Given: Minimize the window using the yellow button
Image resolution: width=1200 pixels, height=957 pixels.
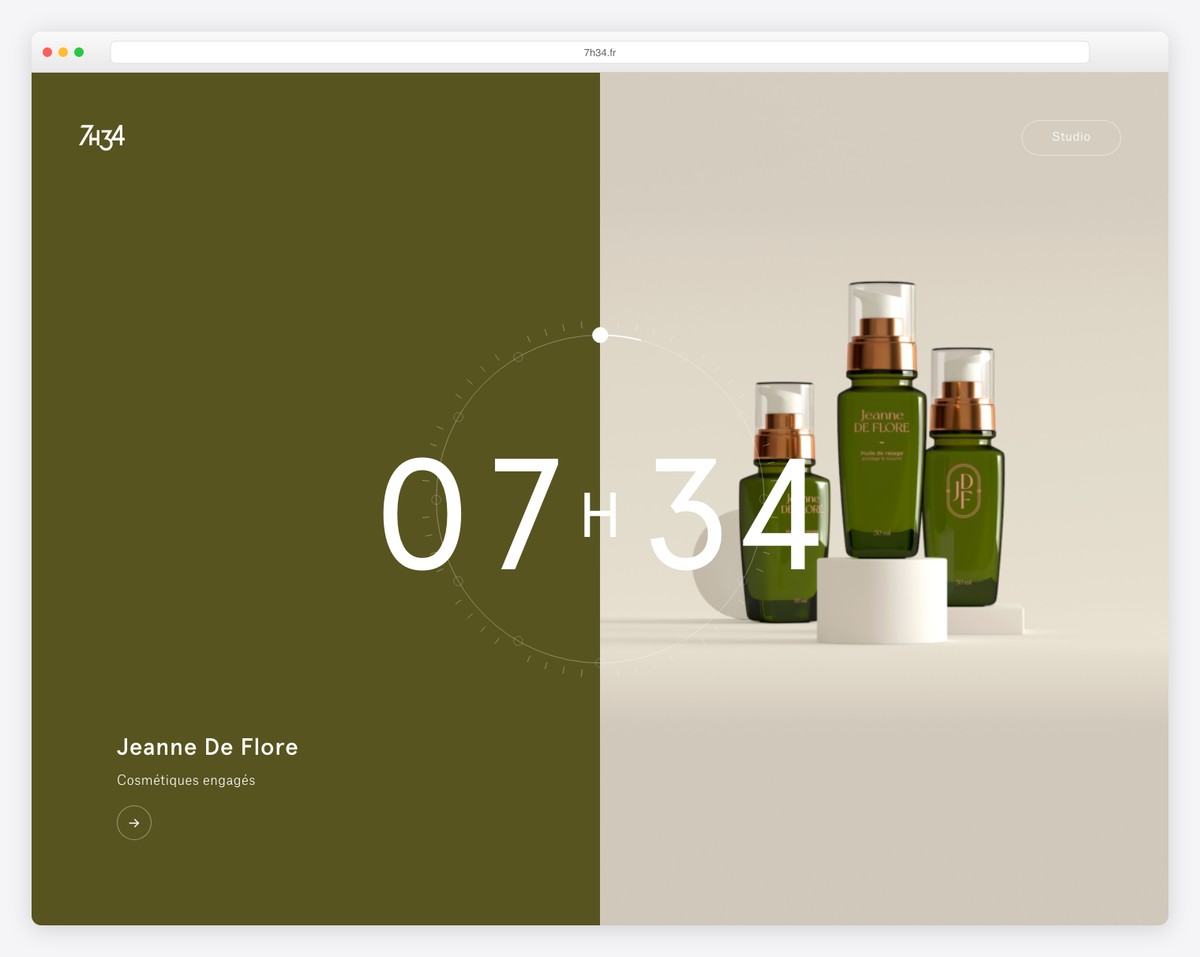Looking at the screenshot, I should tap(63, 52).
